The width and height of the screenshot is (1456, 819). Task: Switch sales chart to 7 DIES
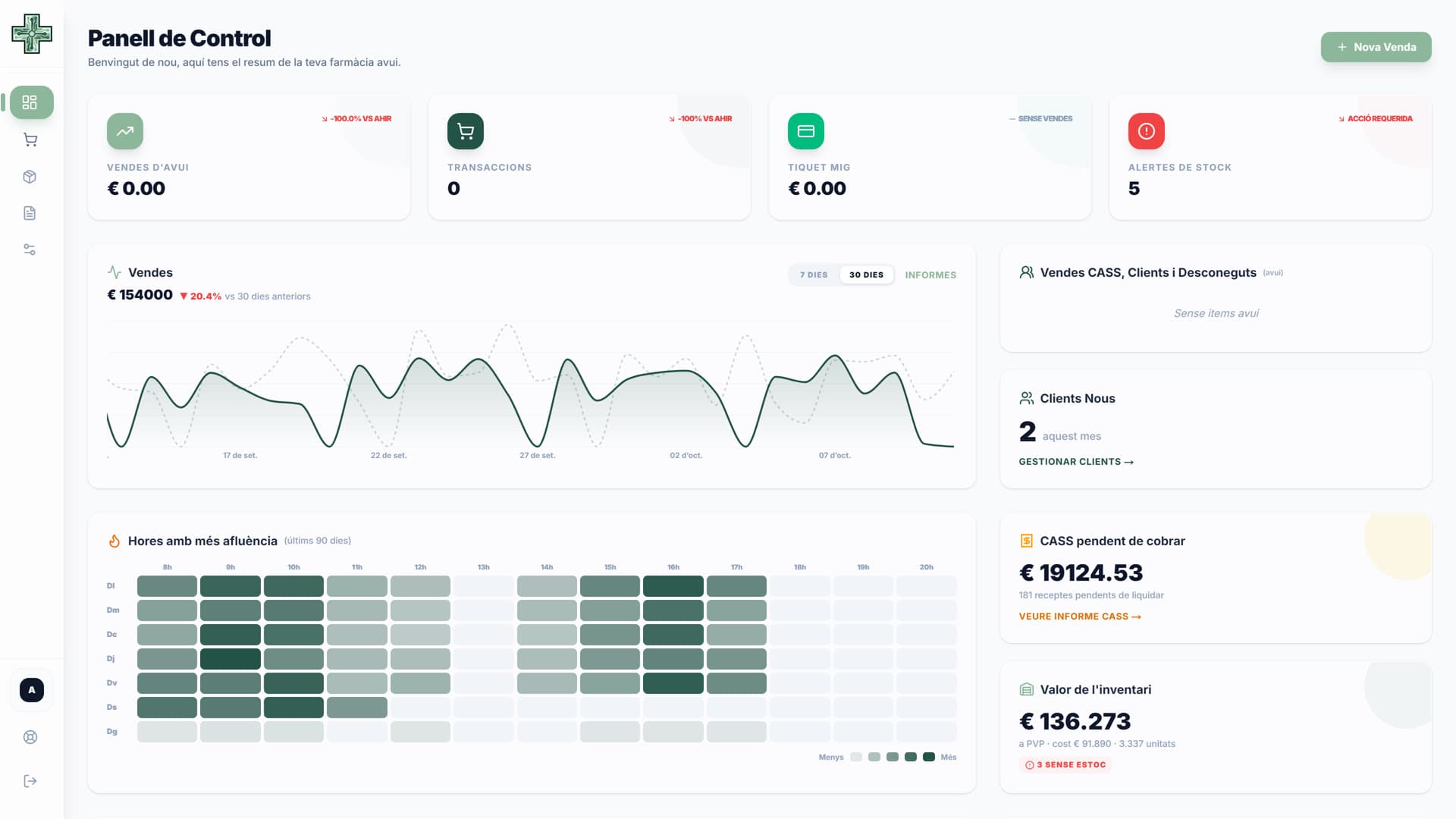pos(814,275)
